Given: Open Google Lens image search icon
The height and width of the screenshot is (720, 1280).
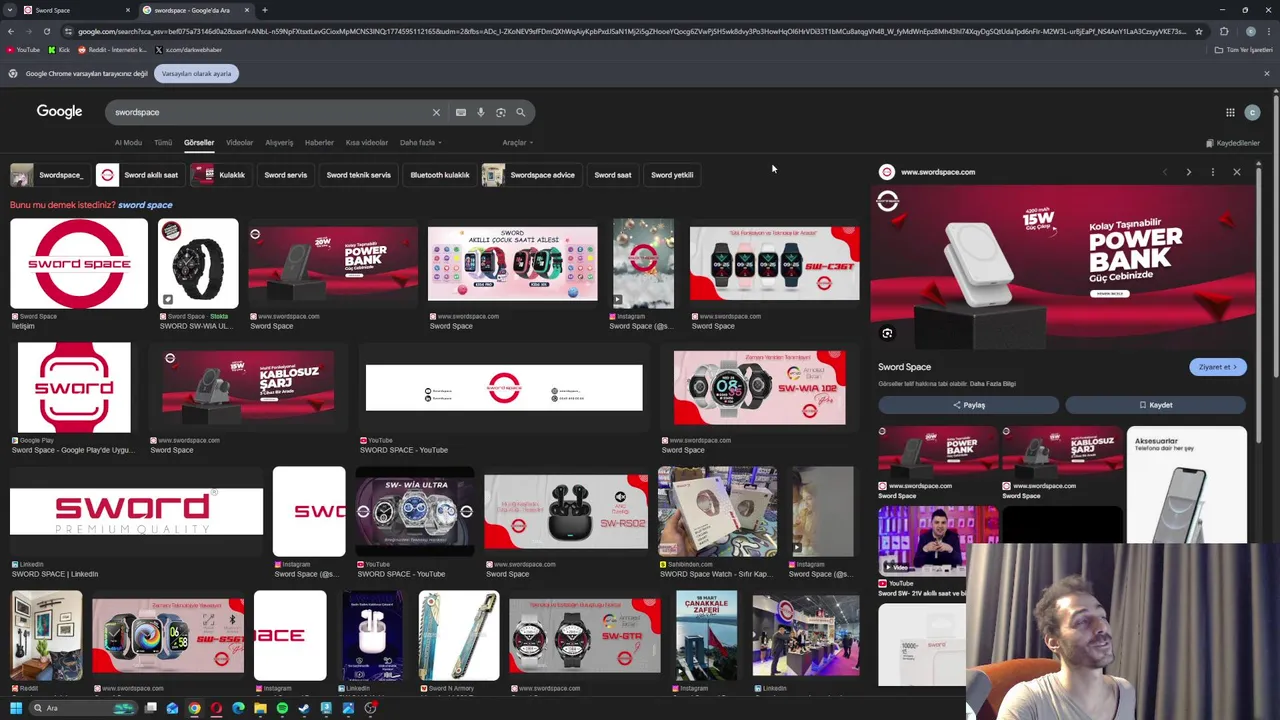Looking at the screenshot, I should [x=500, y=112].
